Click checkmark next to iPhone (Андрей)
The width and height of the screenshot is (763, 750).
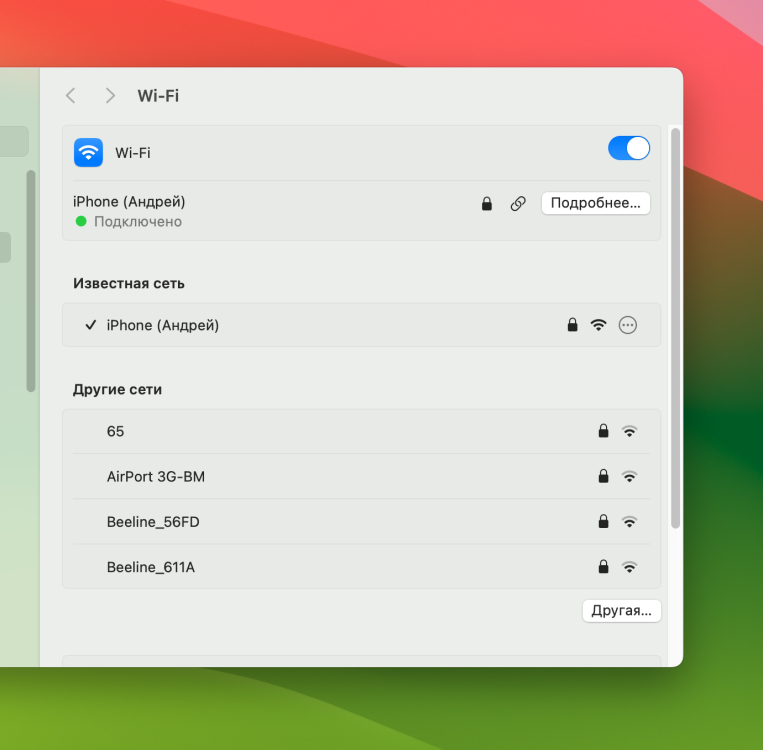tap(91, 325)
